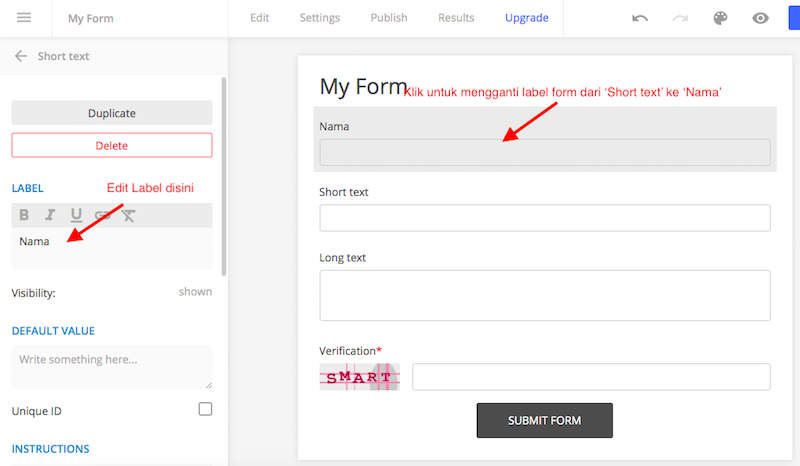Click the Long text area
This screenshot has height=466, width=800.
544,296
